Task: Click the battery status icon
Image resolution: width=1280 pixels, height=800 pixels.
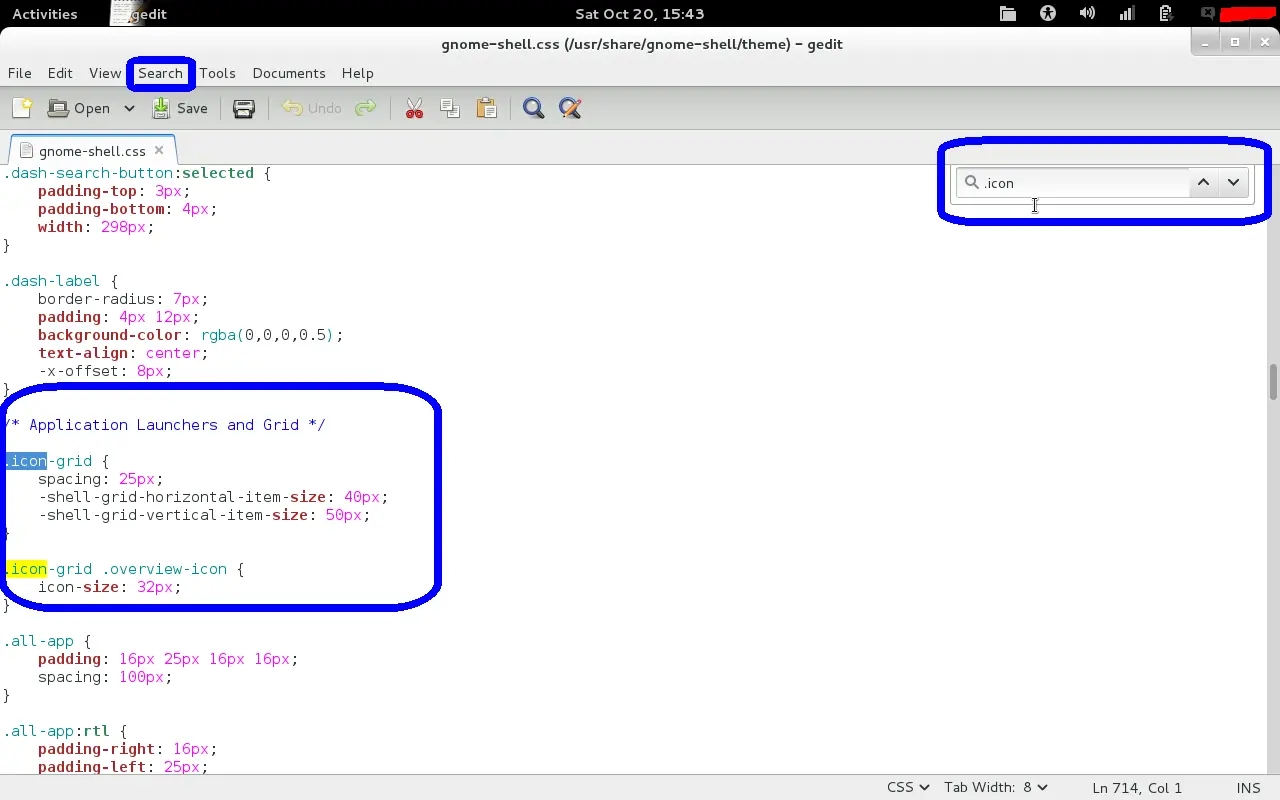Action: 1166,14
